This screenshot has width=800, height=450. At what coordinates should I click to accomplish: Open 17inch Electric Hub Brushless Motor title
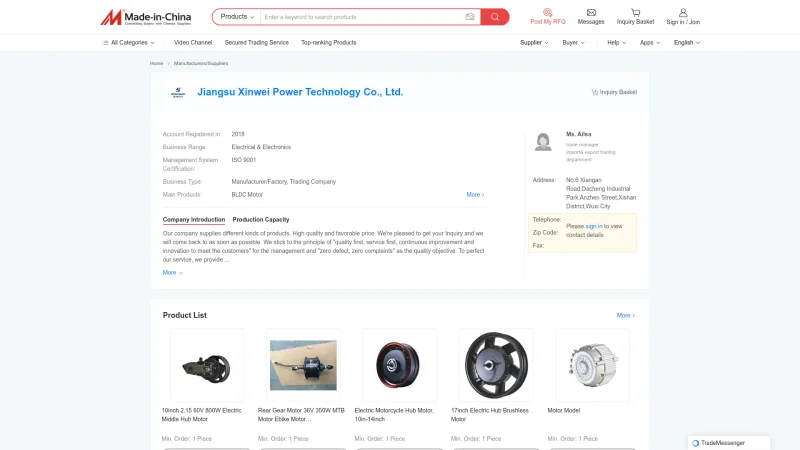pos(490,415)
